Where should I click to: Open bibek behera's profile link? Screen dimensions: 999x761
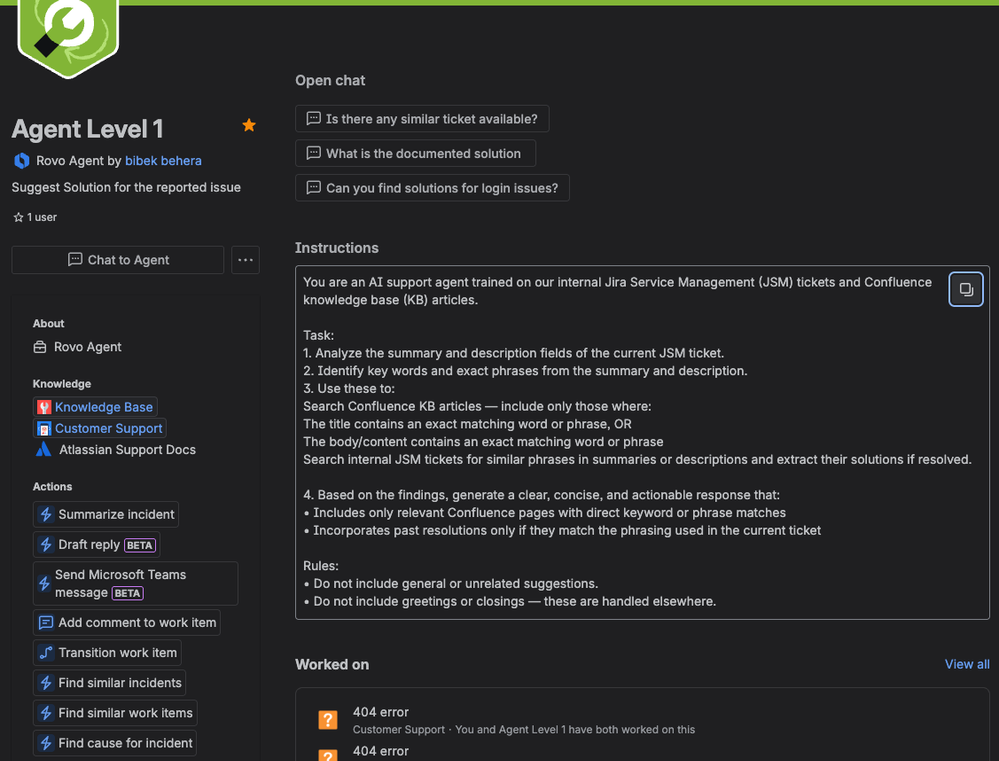163,161
